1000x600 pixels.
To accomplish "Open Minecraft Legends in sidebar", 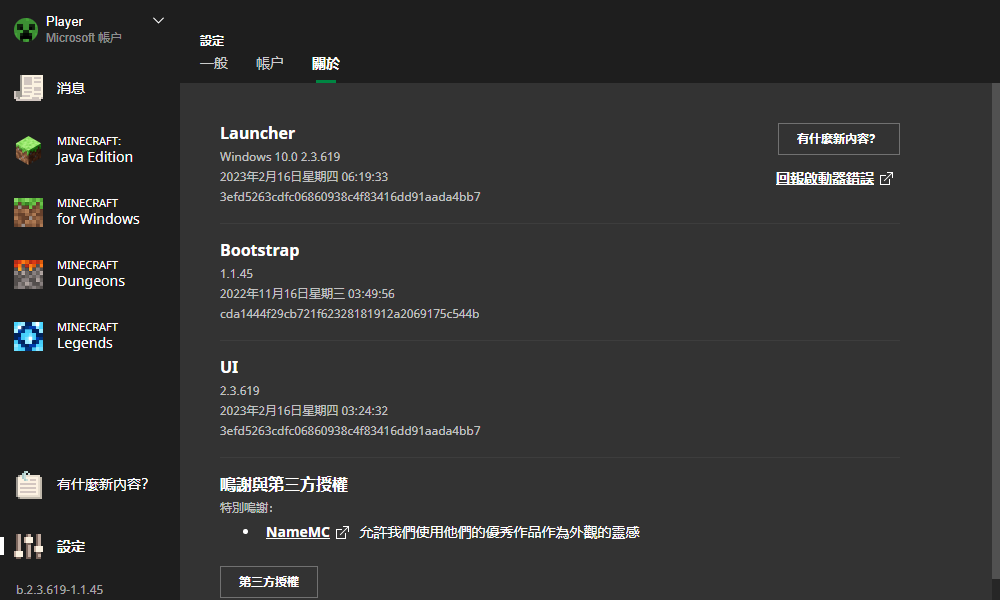I will click(x=89, y=336).
